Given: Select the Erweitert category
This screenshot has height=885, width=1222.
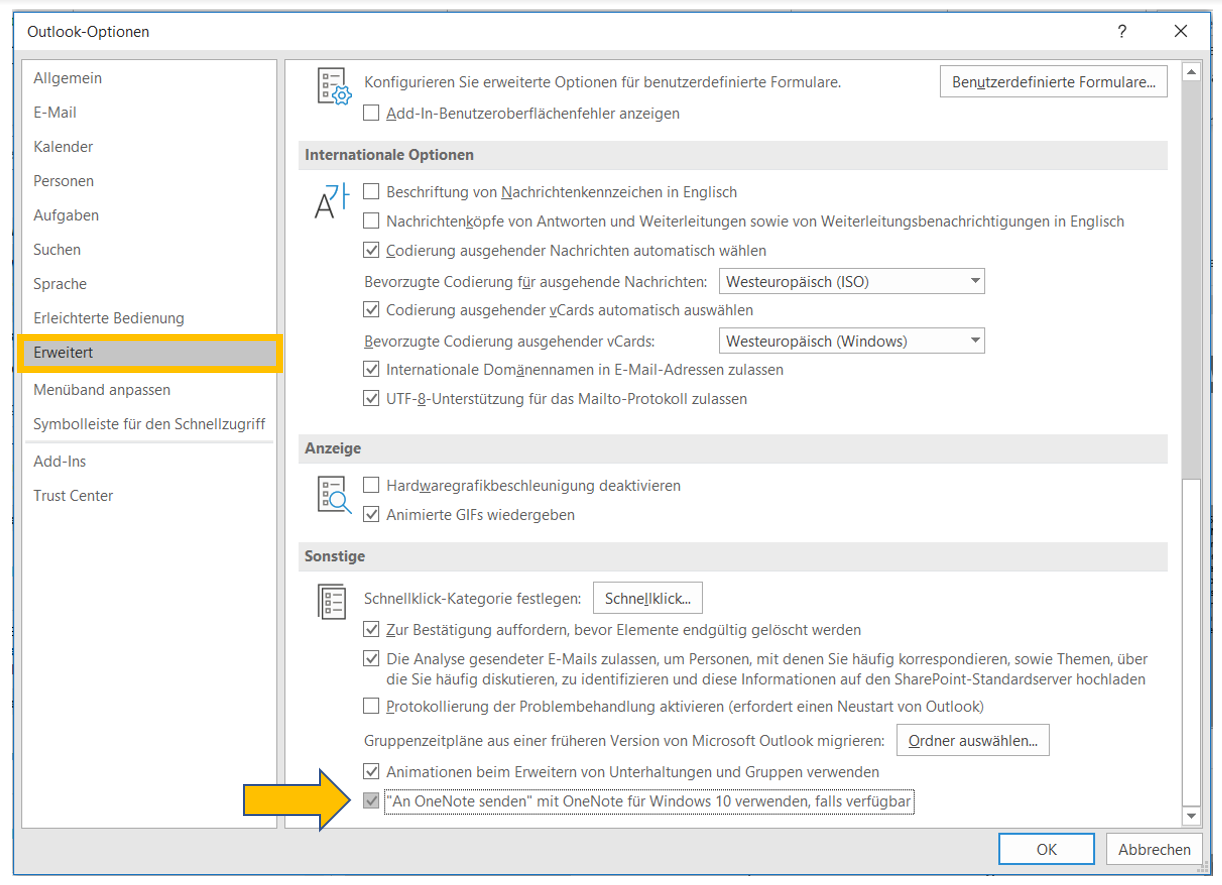Looking at the screenshot, I should (x=150, y=353).
